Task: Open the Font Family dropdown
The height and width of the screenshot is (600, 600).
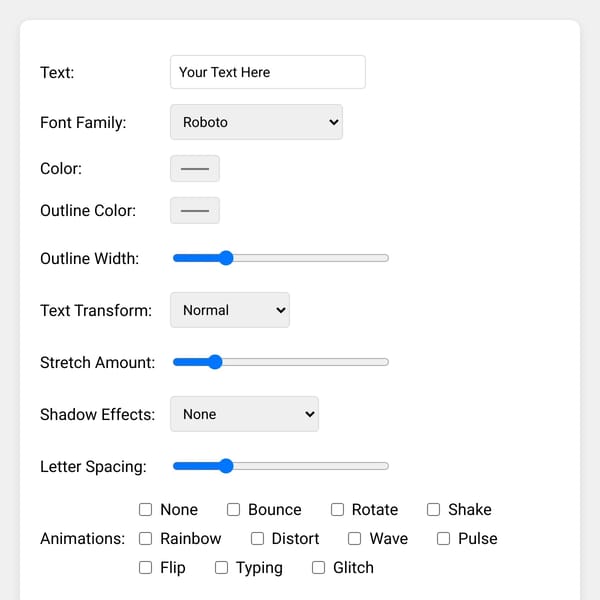Action: tap(256, 122)
